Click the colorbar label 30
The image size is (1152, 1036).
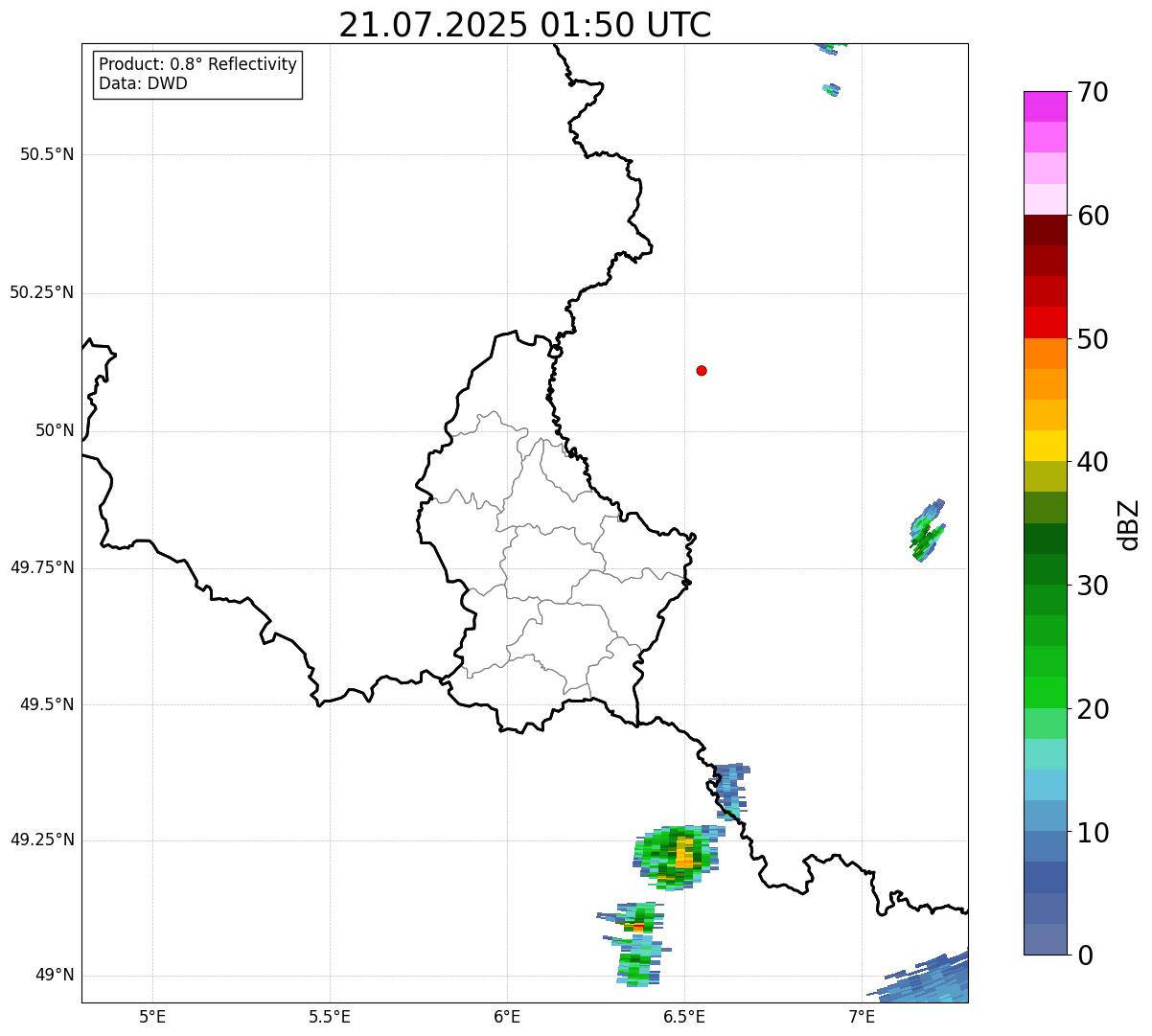click(x=1093, y=586)
